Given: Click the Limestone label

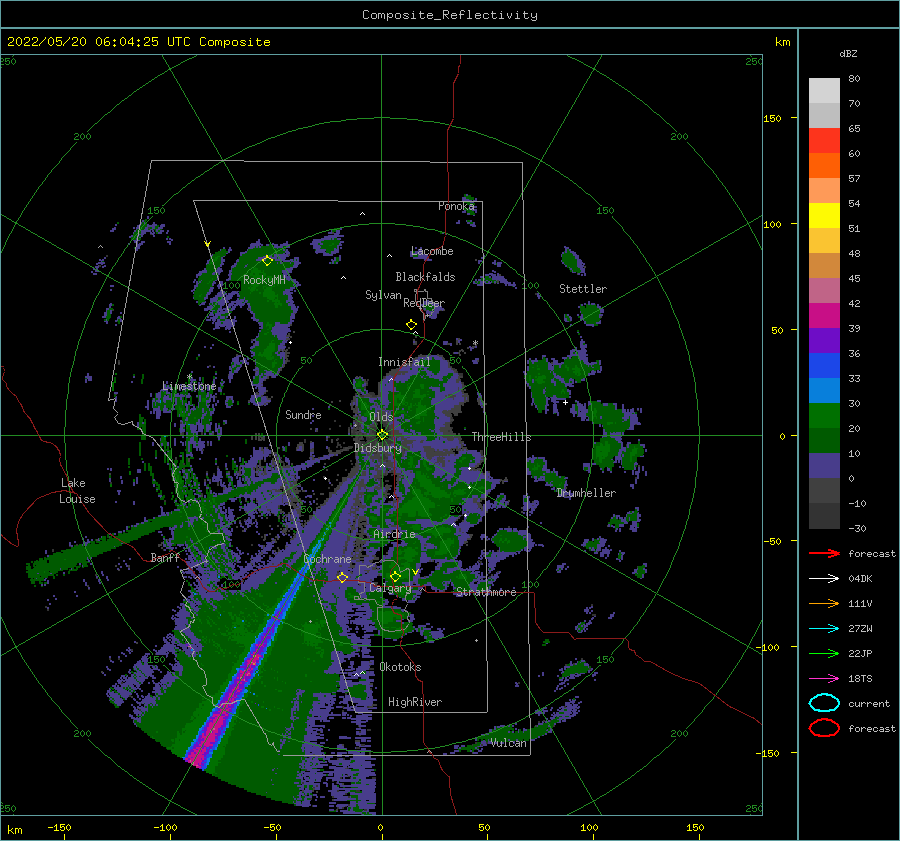Looking at the screenshot, I should (189, 386).
